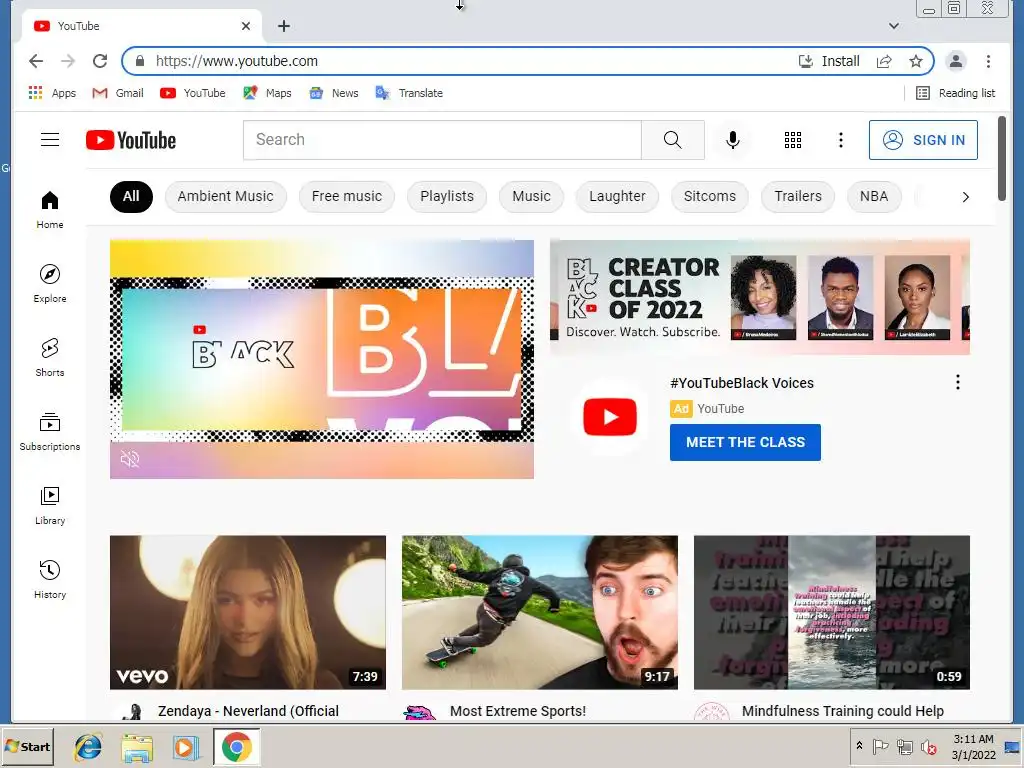Show hidden system tray icons
Viewport: 1024px width, 768px height.
[x=859, y=746]
